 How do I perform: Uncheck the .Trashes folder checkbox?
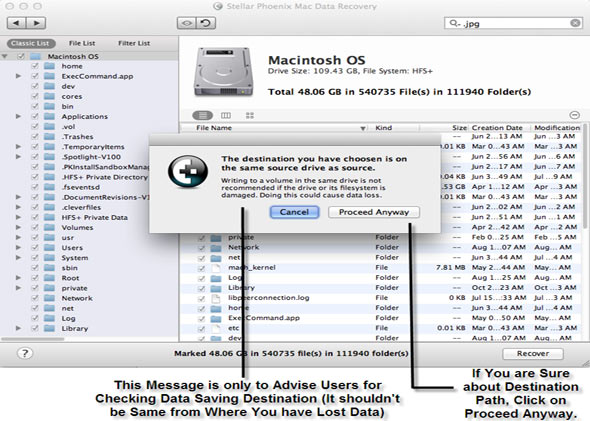coord(35,137)
